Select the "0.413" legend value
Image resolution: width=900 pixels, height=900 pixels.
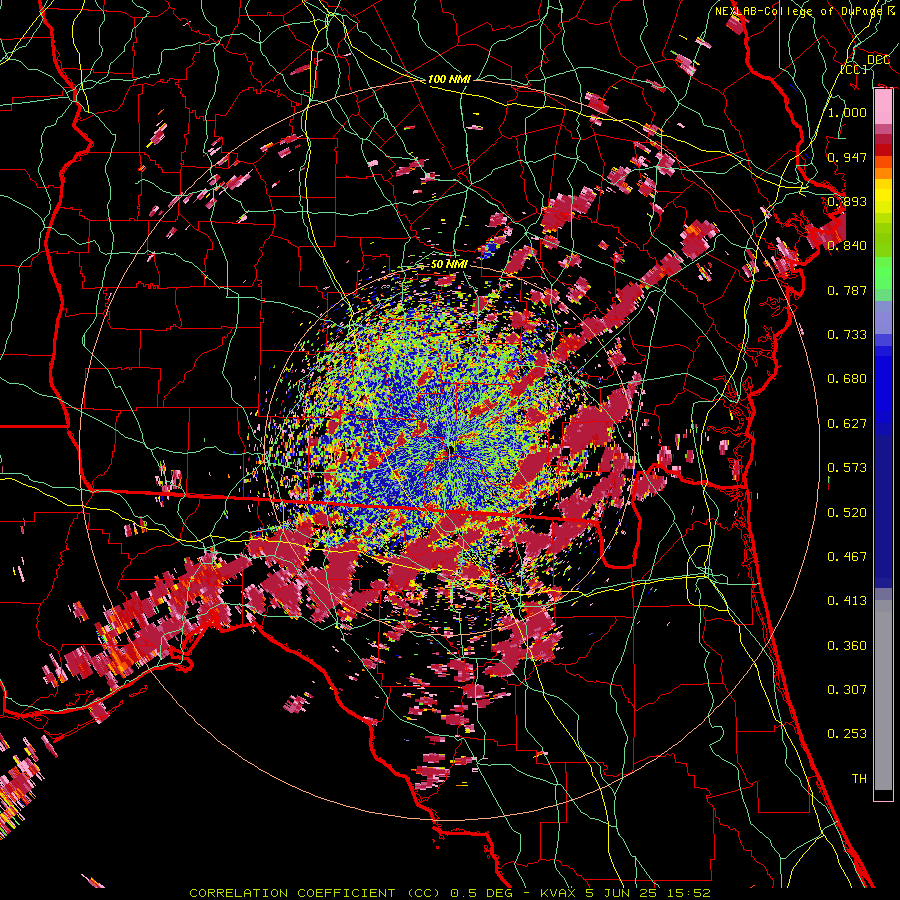tap(847, 601)
